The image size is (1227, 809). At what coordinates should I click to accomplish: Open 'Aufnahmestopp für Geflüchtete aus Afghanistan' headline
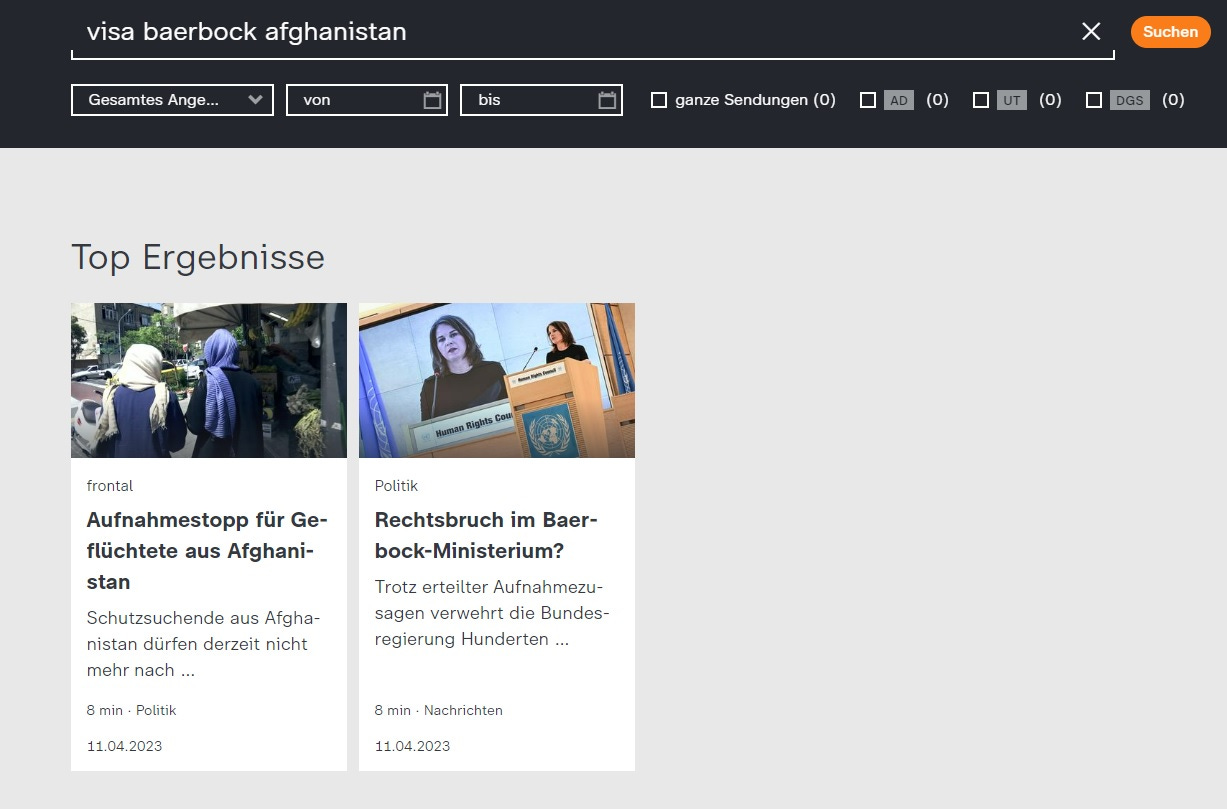click(208, 551)
